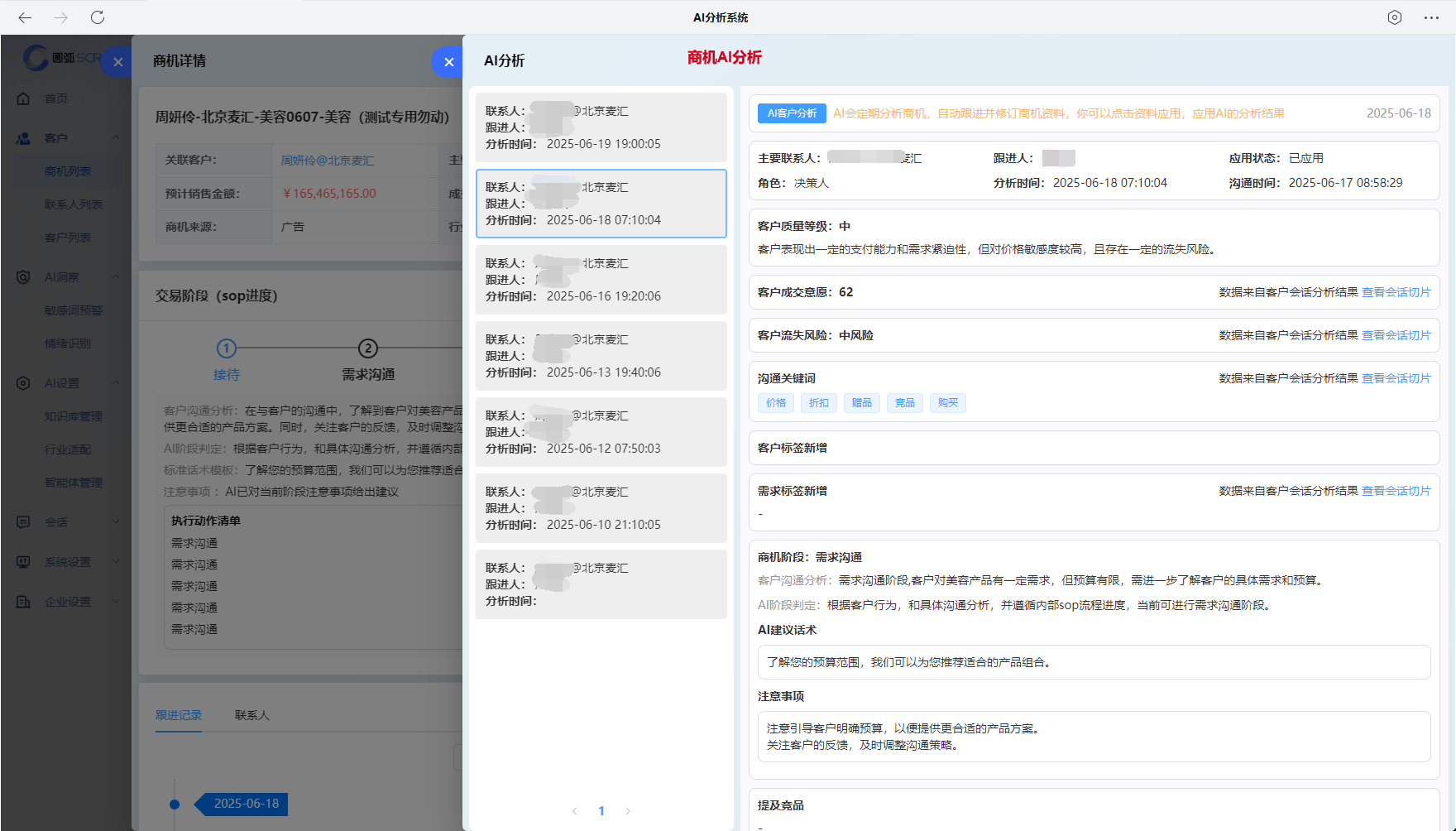The image size is (1456, 831).
Task: Collapse the AI设置 menu chevron
Action: click(x=116, y=383)
